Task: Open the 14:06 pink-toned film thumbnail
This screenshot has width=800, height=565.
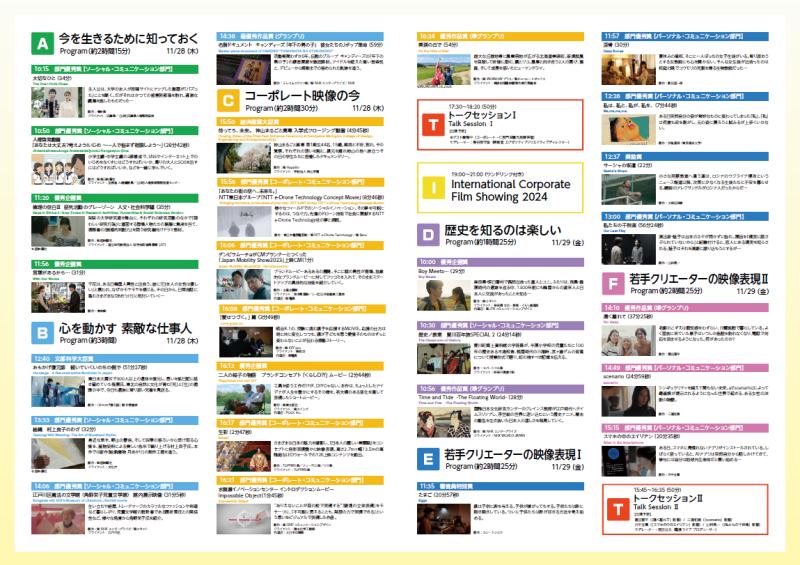Action: (x=58, y=519)
